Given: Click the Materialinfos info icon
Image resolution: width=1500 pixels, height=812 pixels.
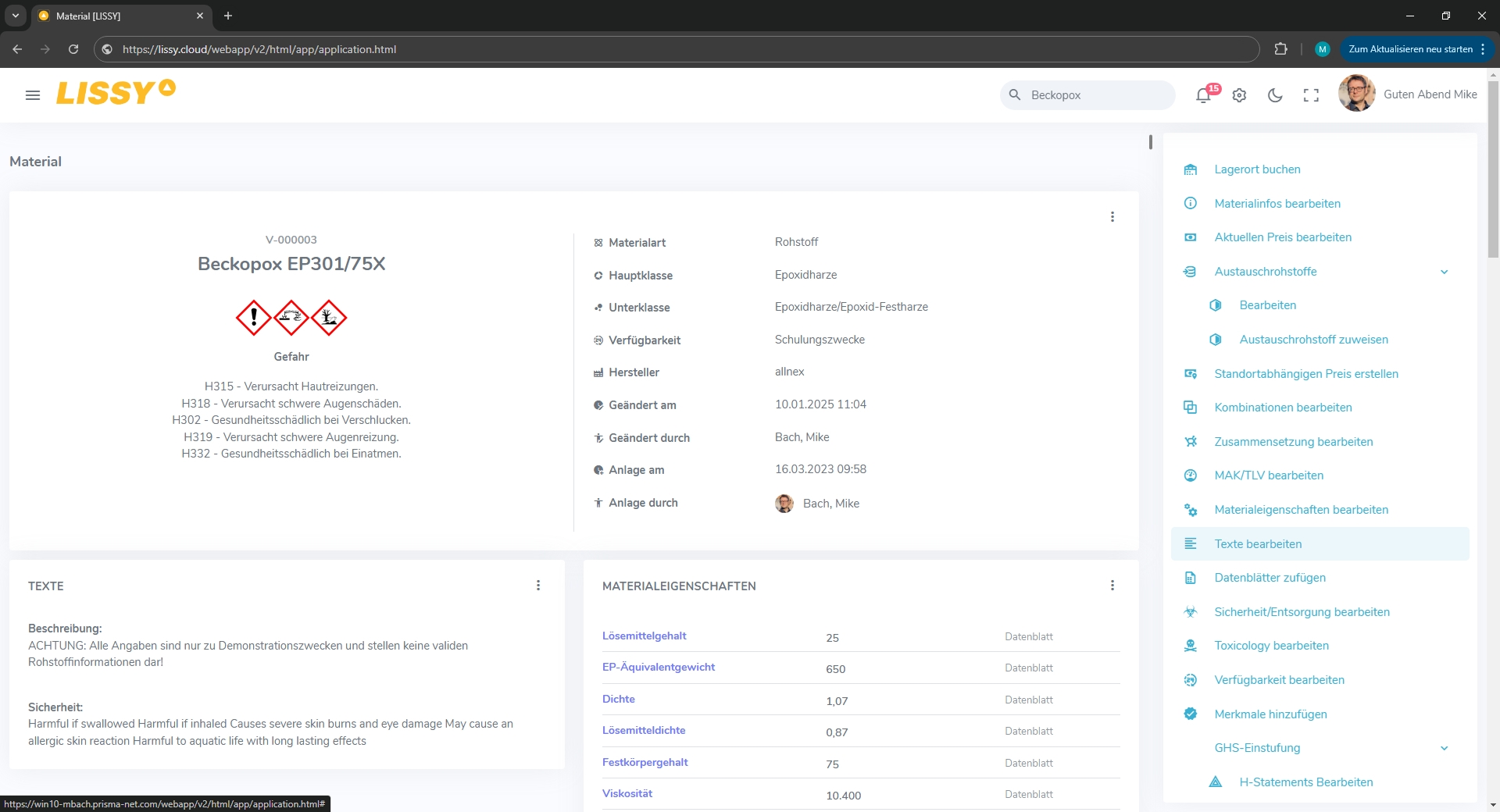Looking at the screenshot, I should (1191, 203).
